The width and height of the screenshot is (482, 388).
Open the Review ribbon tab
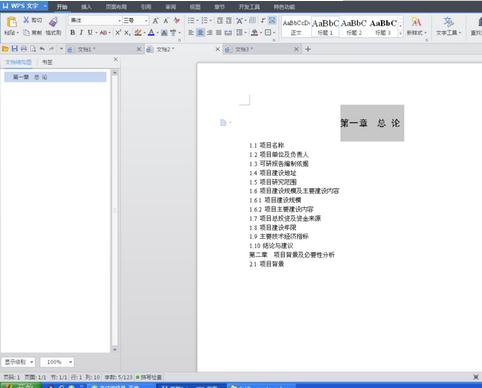[x=170, y=7]
